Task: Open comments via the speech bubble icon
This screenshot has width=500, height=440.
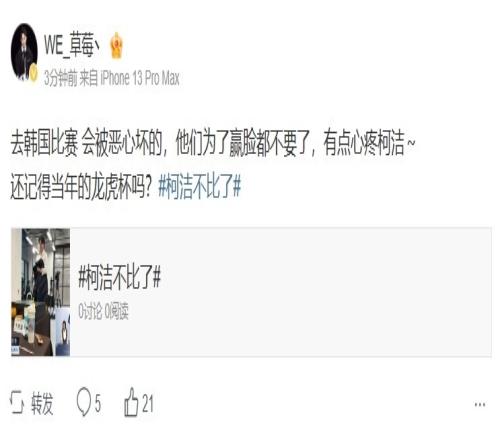Action: (83, 402)
